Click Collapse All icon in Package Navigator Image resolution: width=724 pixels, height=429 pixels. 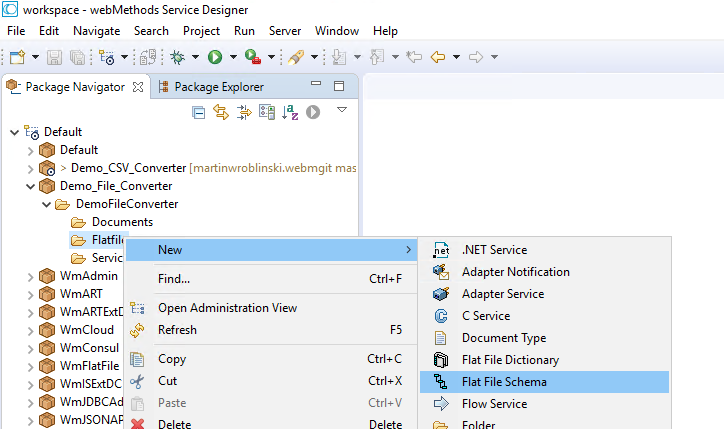198,113
